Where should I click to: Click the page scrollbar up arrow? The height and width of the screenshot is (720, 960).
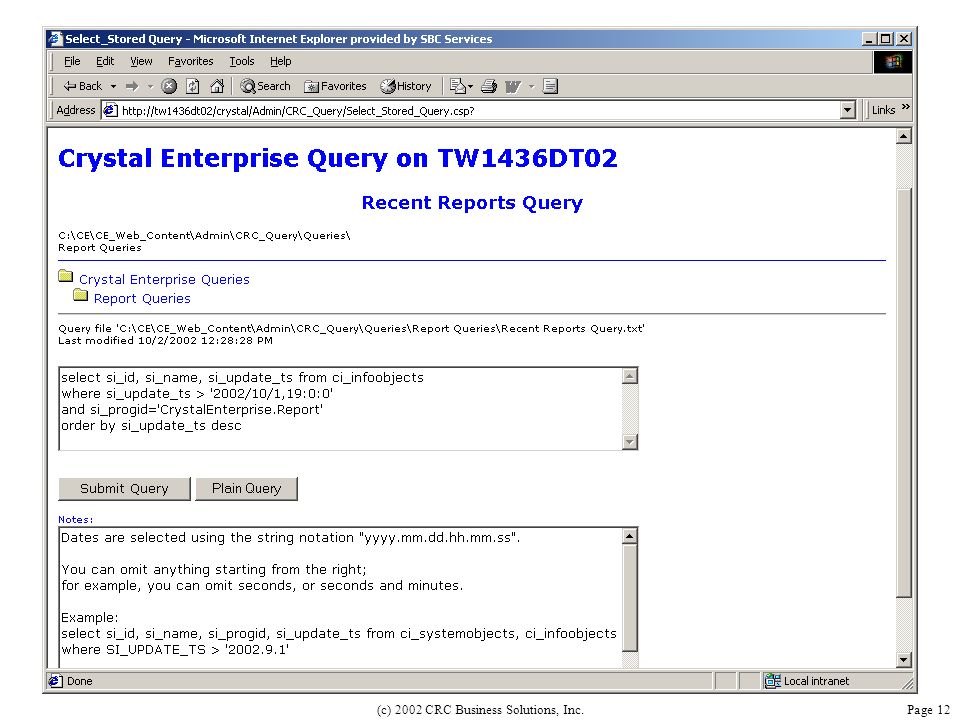pyautogui.click(x=904, y=136)
